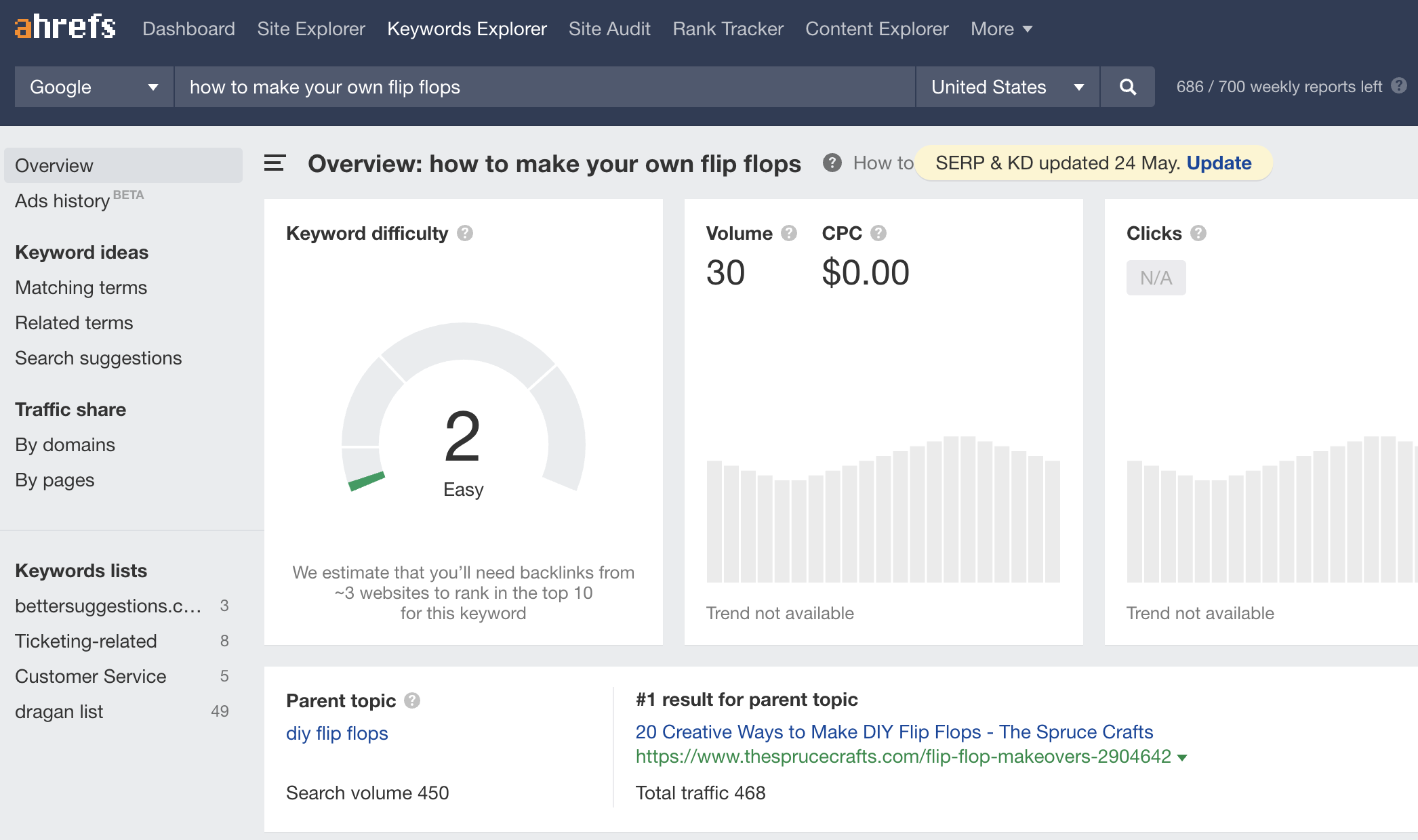
Task: Expand dropdown arrow beside thesprucecrafts URL
Action: point(1183,757)
